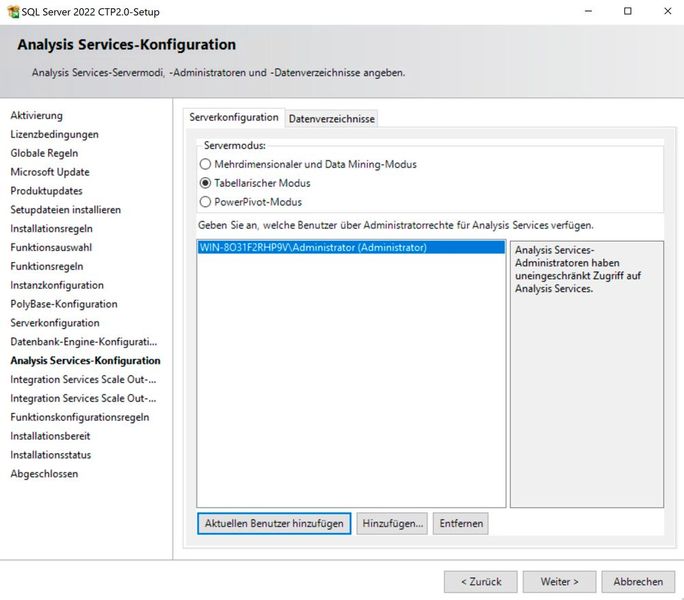The height and width of the screenshot is (600, 684).
Task: Click the SQL Server setup title bar icon
Action: (x=14, y=12)
